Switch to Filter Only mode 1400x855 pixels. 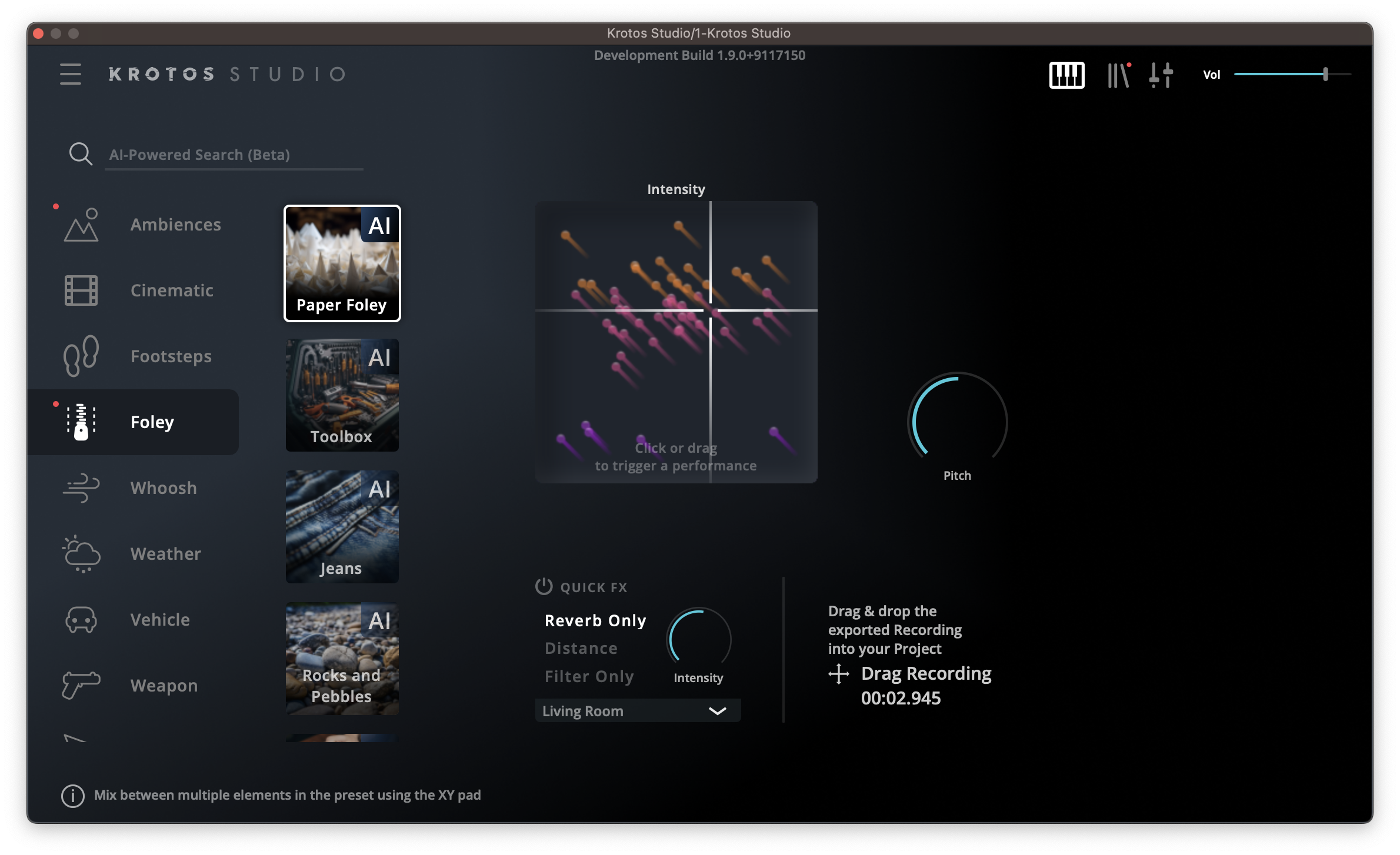pyautogui.click(x=589, y=676)
